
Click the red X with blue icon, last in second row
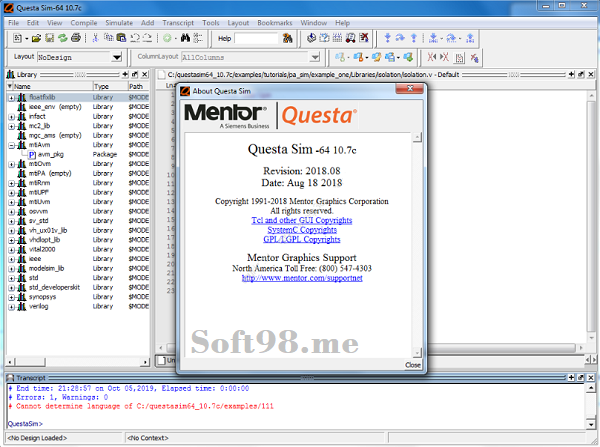474,58
